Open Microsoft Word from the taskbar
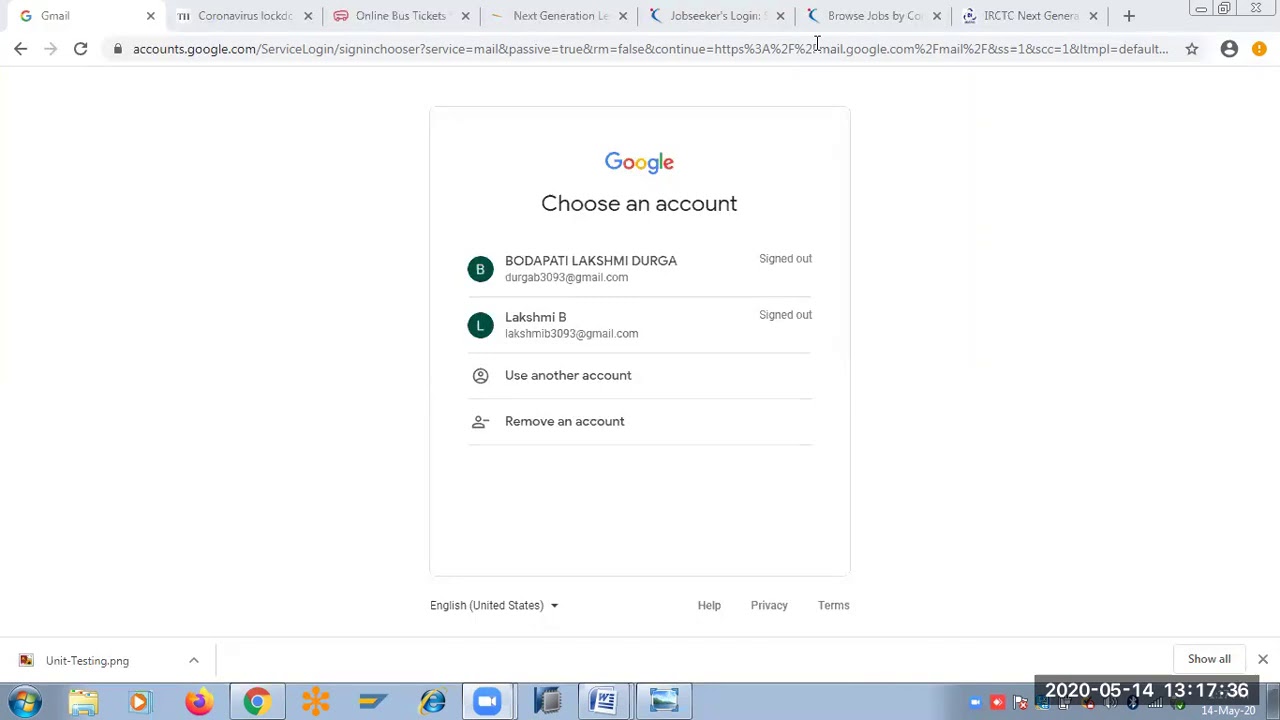 click(604, 701)
